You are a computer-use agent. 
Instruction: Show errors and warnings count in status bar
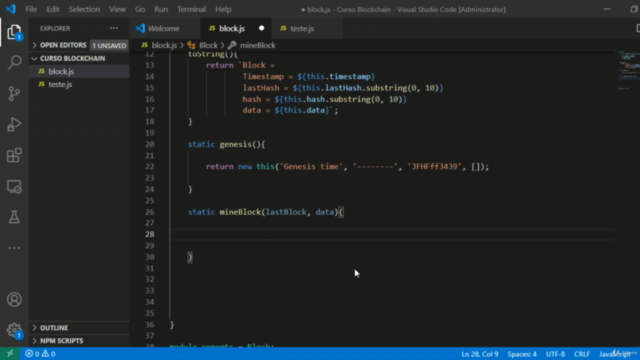(40, 354)
